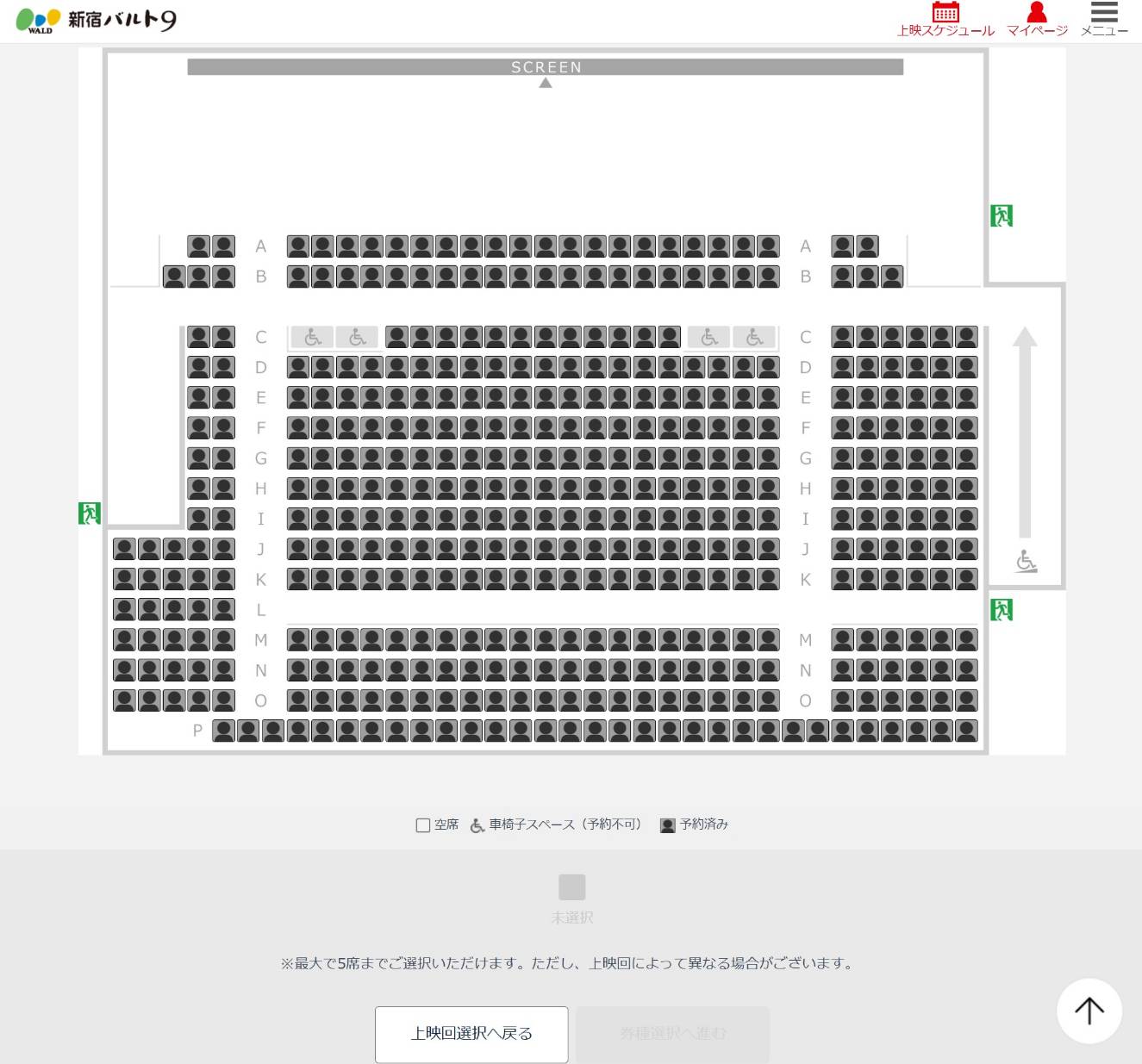
Task: Click the SCREEN bar at the top
Action: pos(546,67)
